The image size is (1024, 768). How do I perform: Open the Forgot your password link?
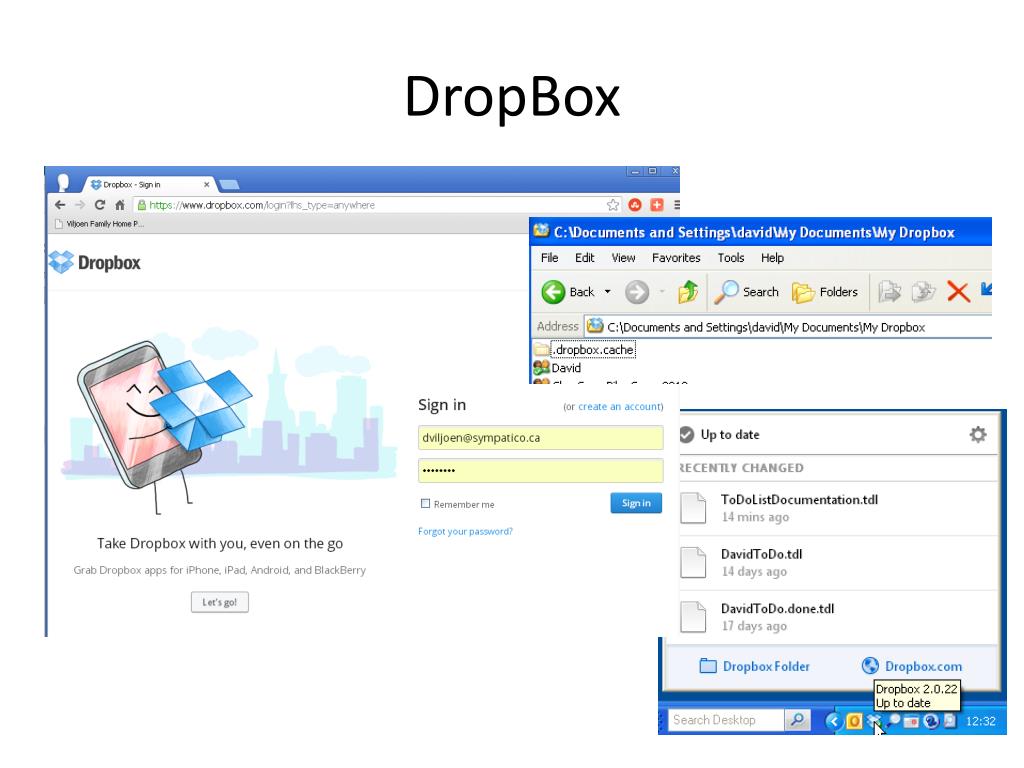coord(465,532)
